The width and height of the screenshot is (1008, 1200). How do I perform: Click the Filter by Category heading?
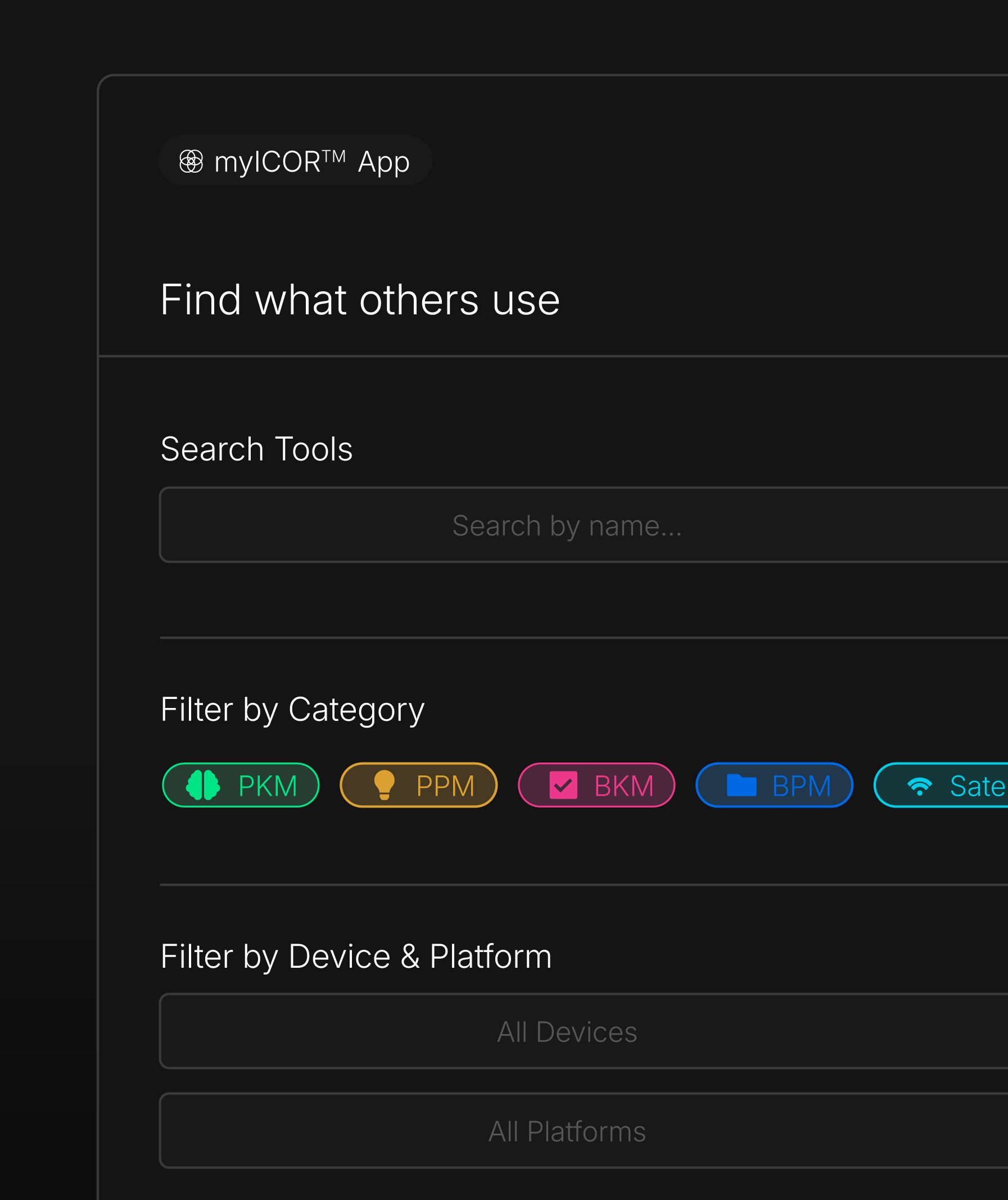292,710
